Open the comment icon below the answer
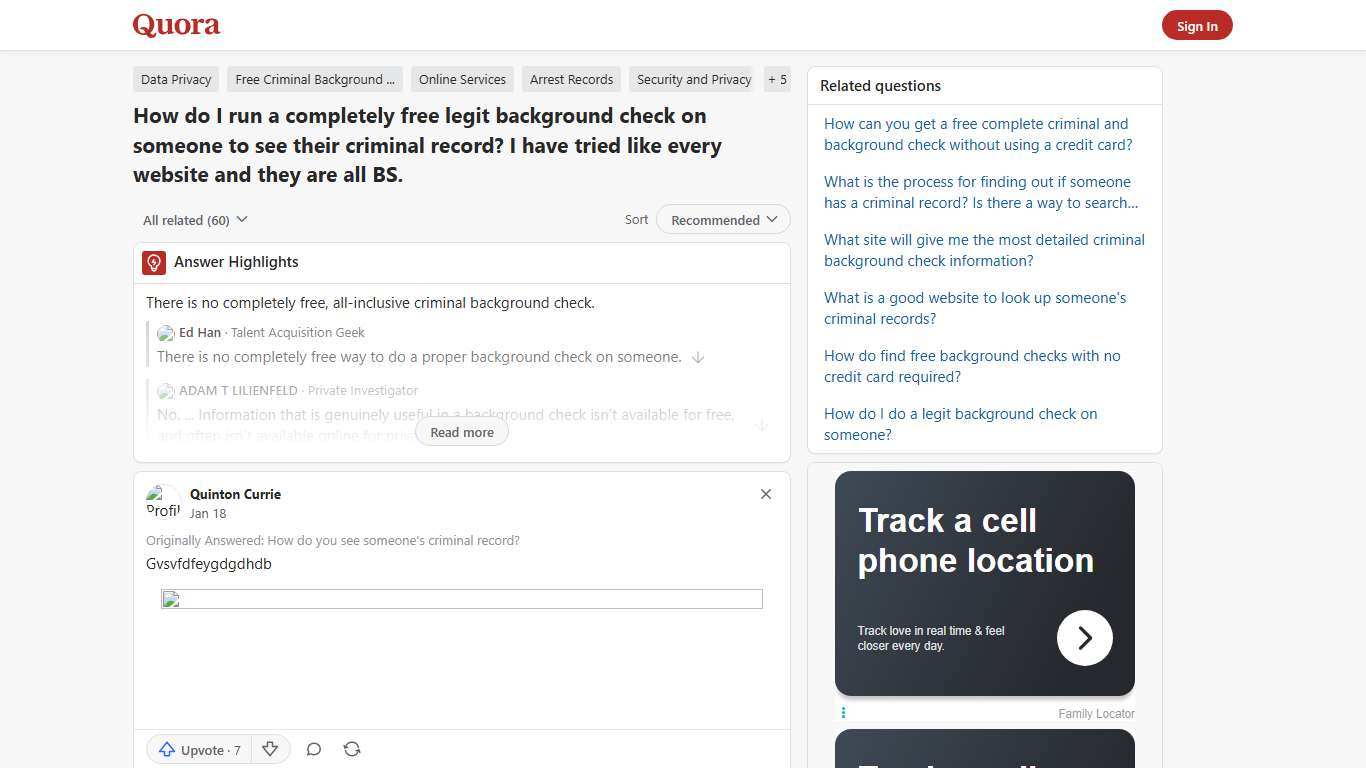The image size is (1366, 768). coord(313,749)
